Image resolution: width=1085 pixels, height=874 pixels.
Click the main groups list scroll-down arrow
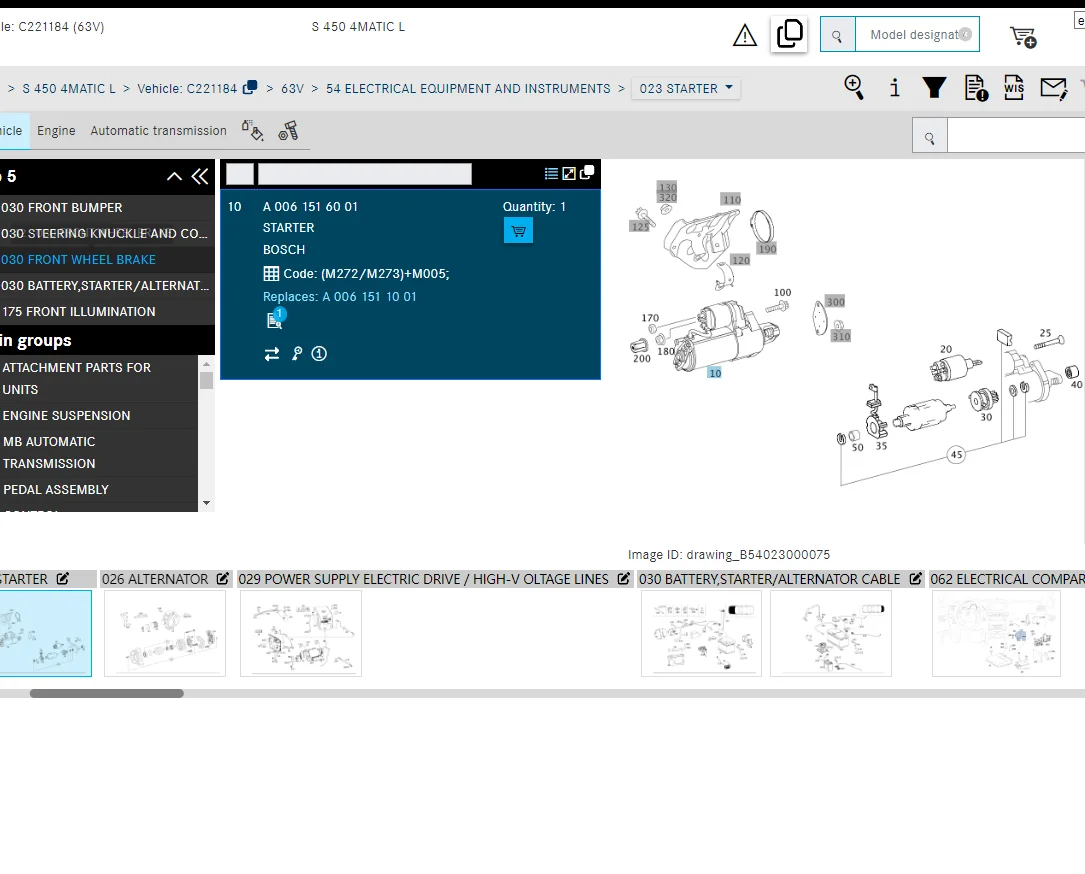point(206,503)
